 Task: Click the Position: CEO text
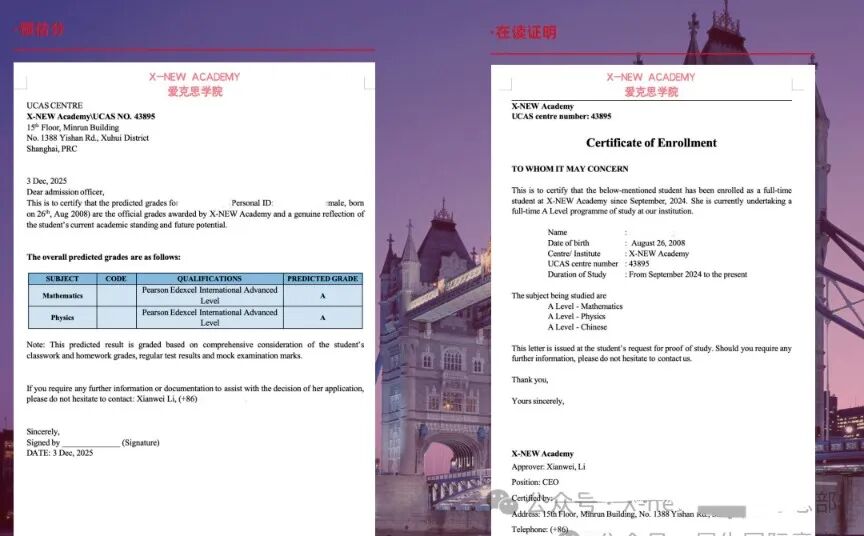point(534,482)
